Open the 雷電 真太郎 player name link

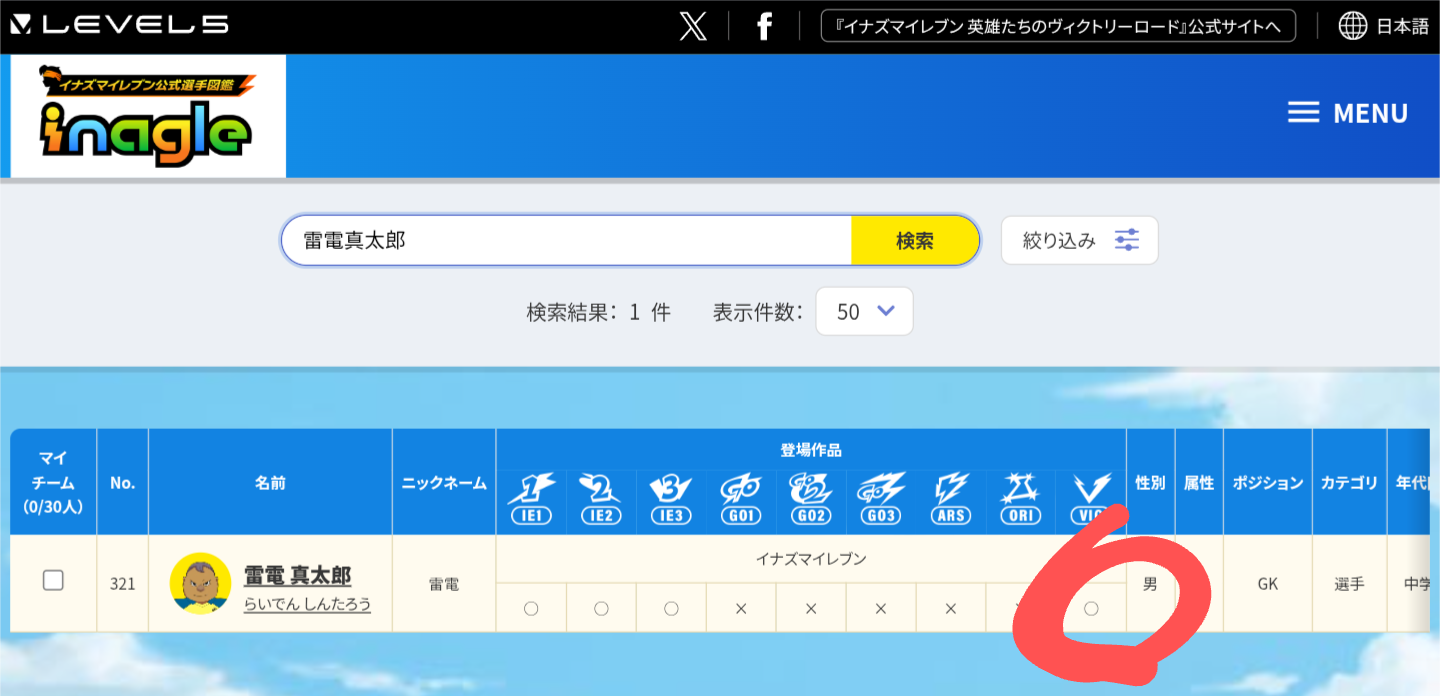click(297, 576)
